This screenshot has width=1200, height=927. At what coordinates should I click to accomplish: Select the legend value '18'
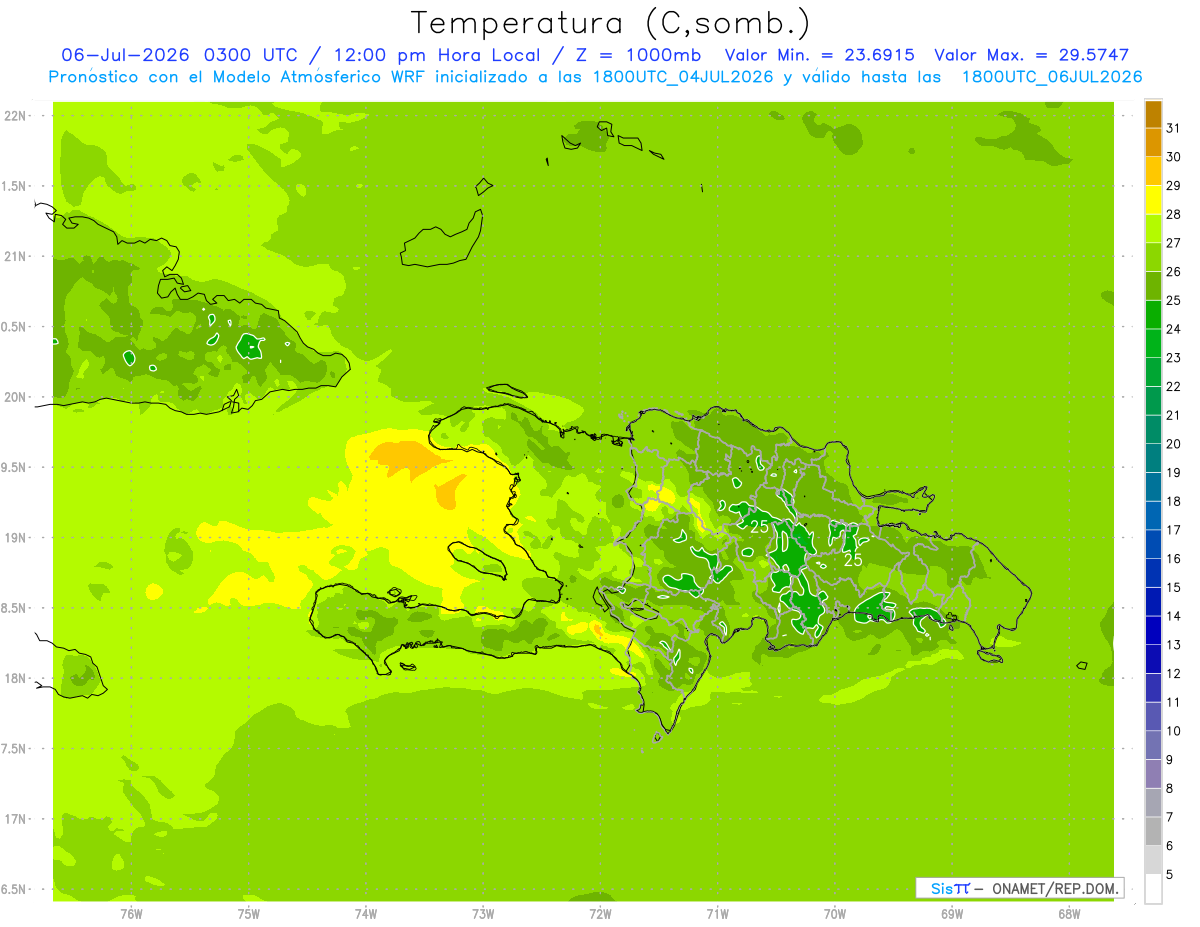tap(1174, 502)
